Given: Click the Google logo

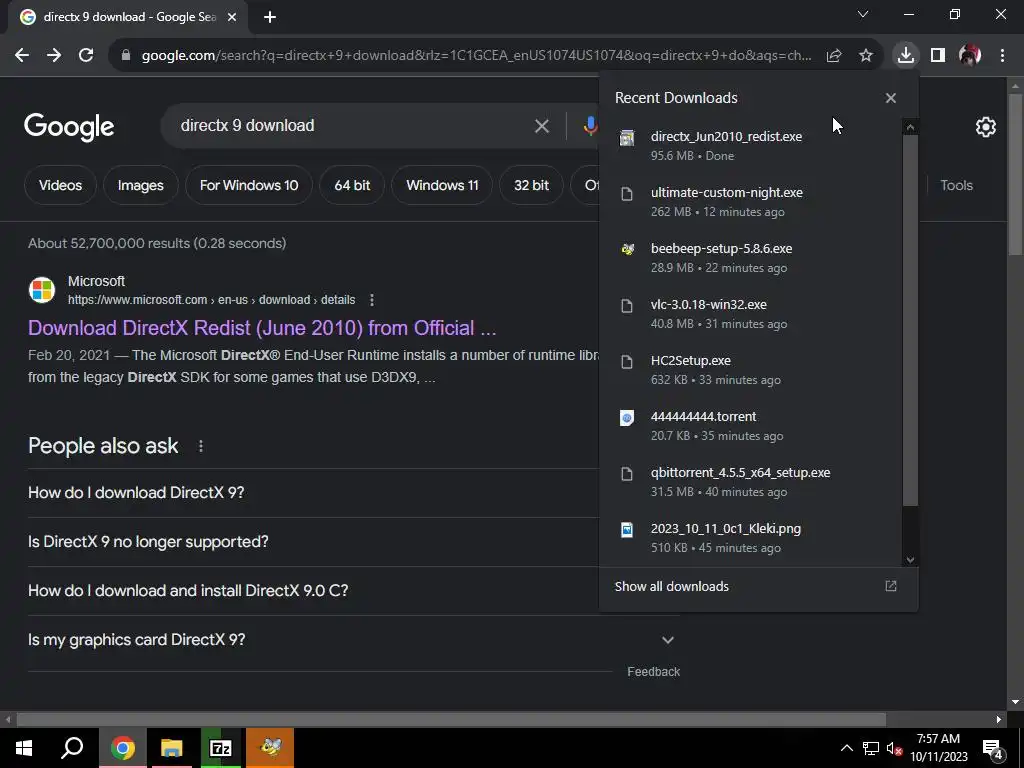Looking at the screenshot, I should click(69, 127).
